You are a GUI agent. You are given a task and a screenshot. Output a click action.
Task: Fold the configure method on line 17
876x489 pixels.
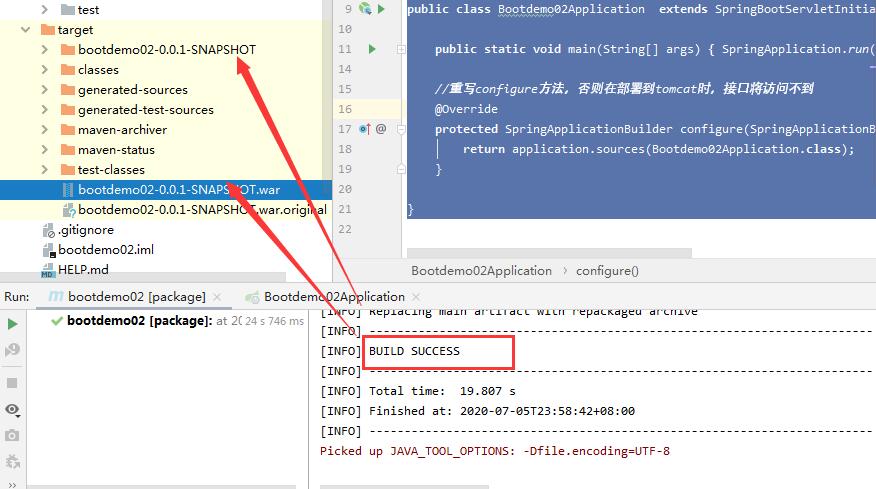click(401, 129)
